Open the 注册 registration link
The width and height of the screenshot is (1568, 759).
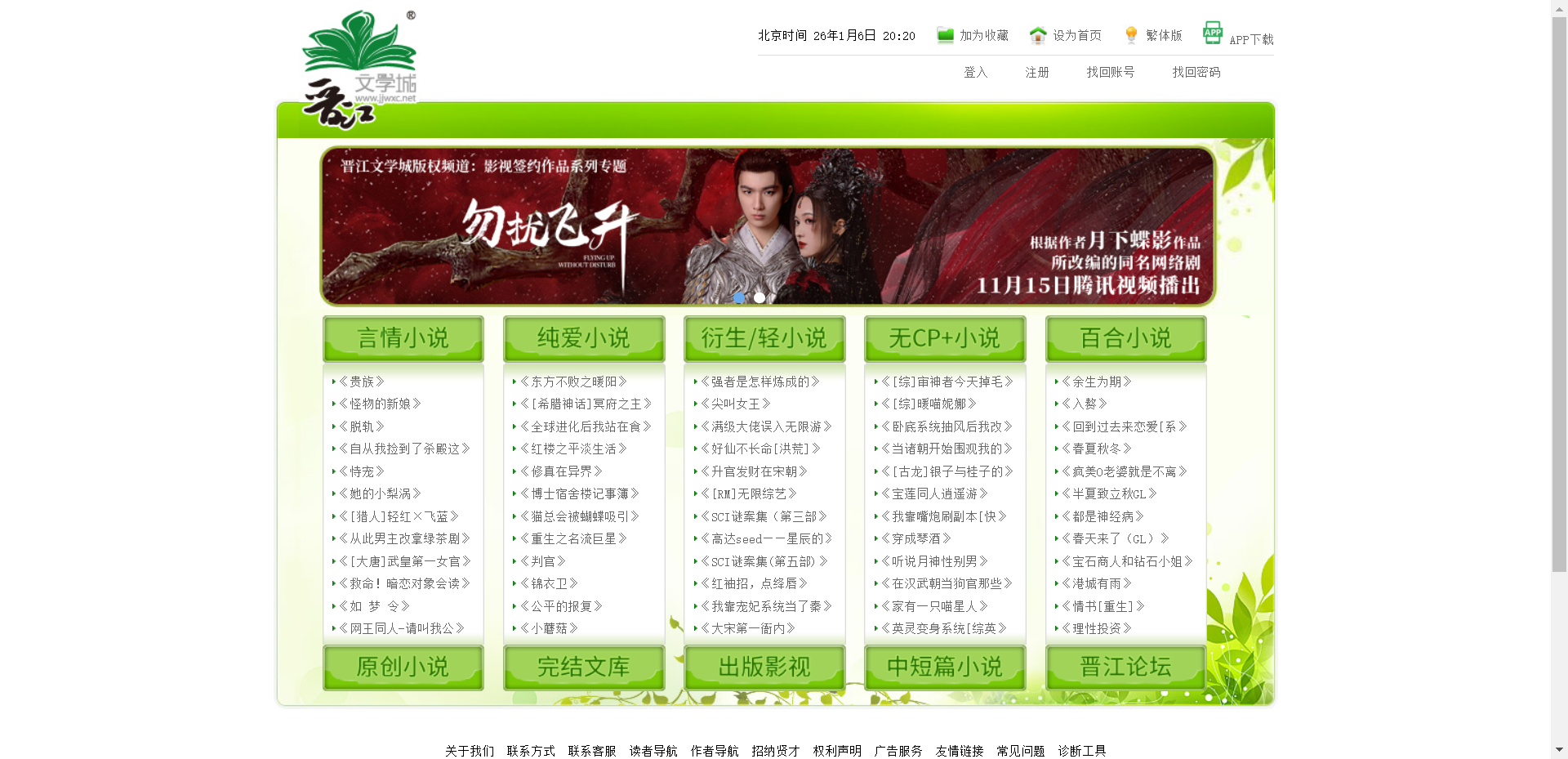[1036, 73]
